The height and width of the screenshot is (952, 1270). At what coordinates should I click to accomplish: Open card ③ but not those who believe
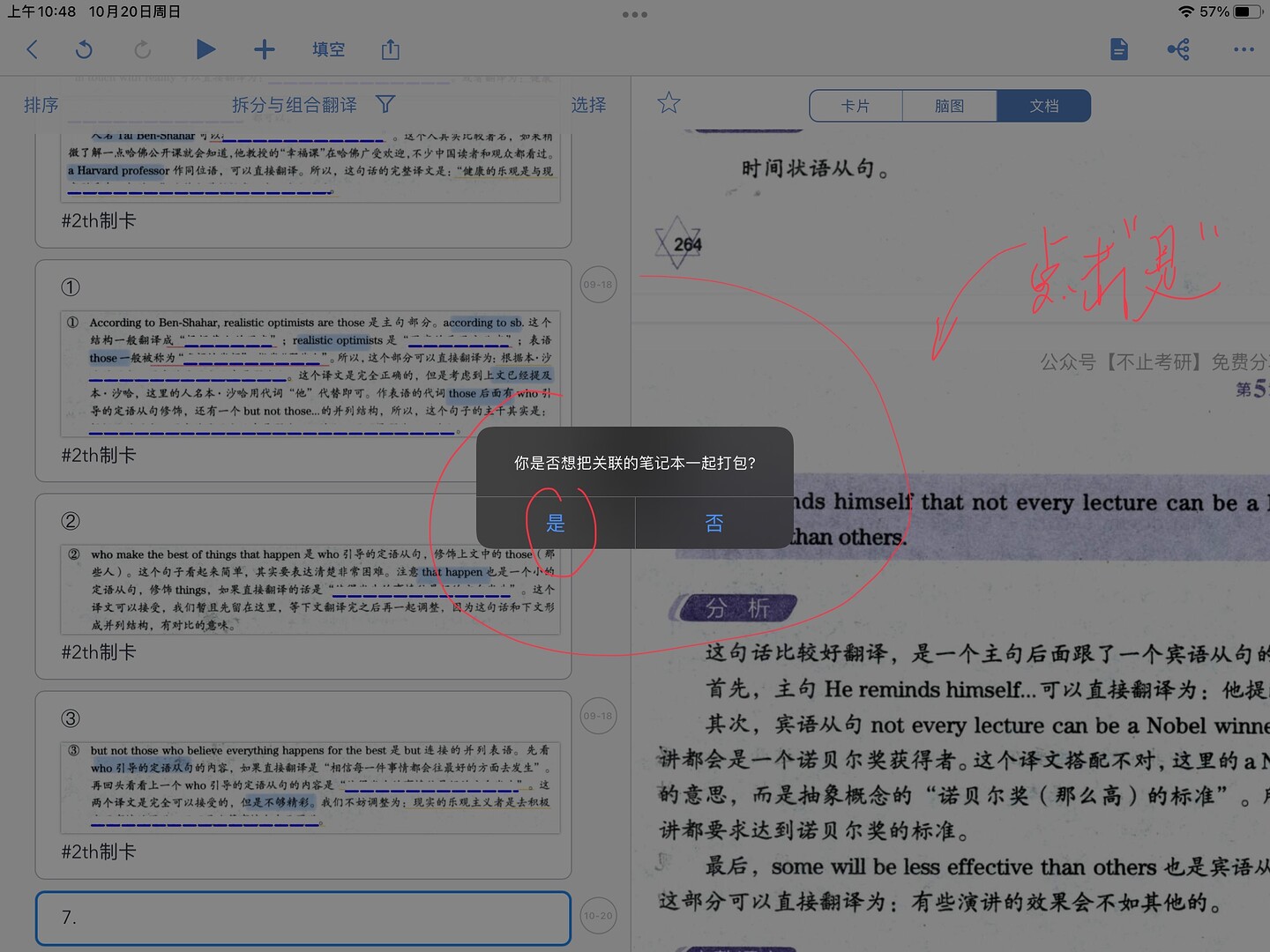tap(303, 785)
